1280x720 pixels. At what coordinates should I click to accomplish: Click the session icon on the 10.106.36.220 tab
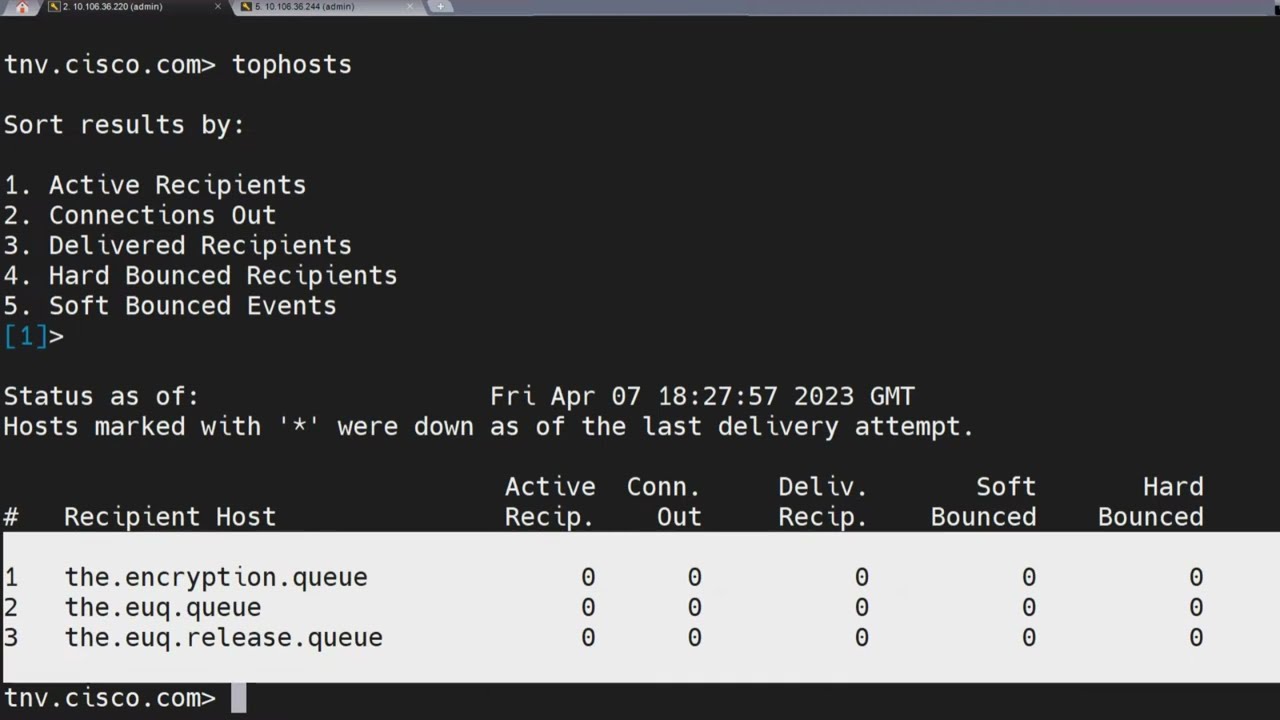click(54, 7)
